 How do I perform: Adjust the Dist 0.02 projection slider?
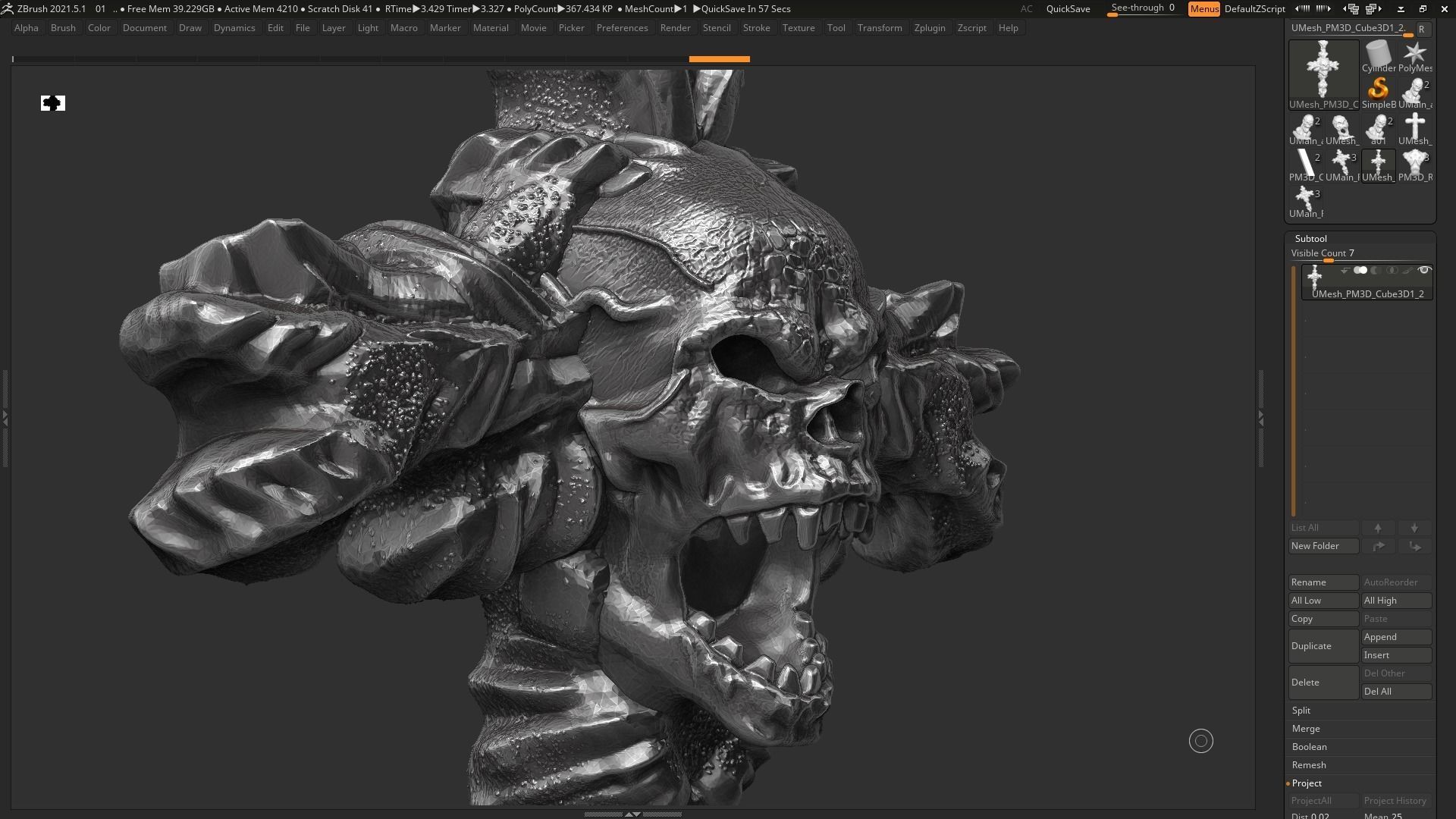tap(1323, 816)
